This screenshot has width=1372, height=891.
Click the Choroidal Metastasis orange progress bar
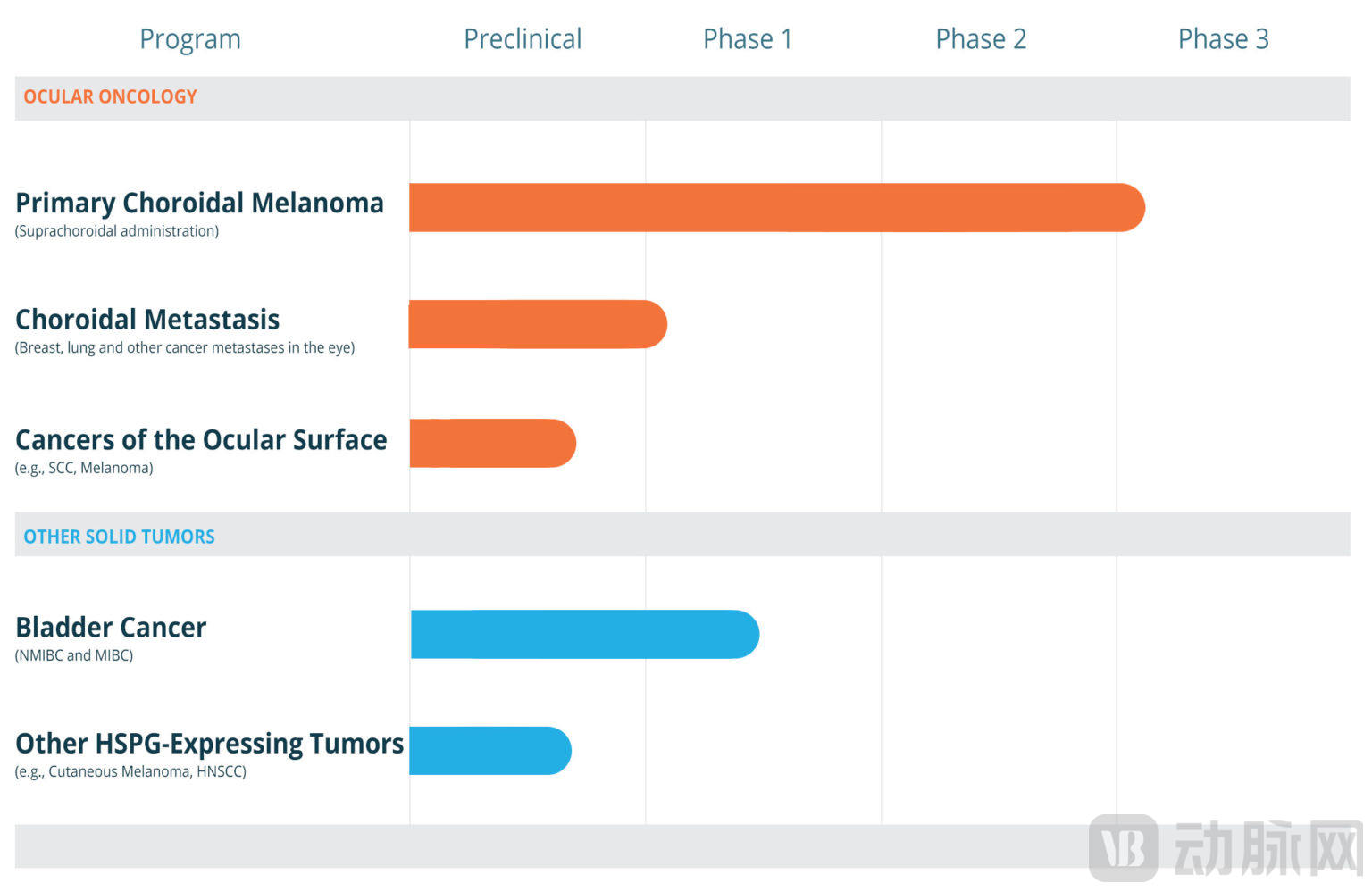click(x=536, y=324)
